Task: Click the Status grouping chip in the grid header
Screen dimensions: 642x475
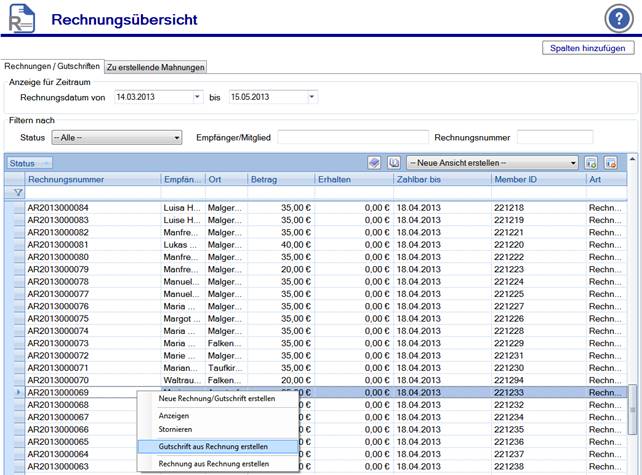Action: pyautogui.click(x=29, y=163)
